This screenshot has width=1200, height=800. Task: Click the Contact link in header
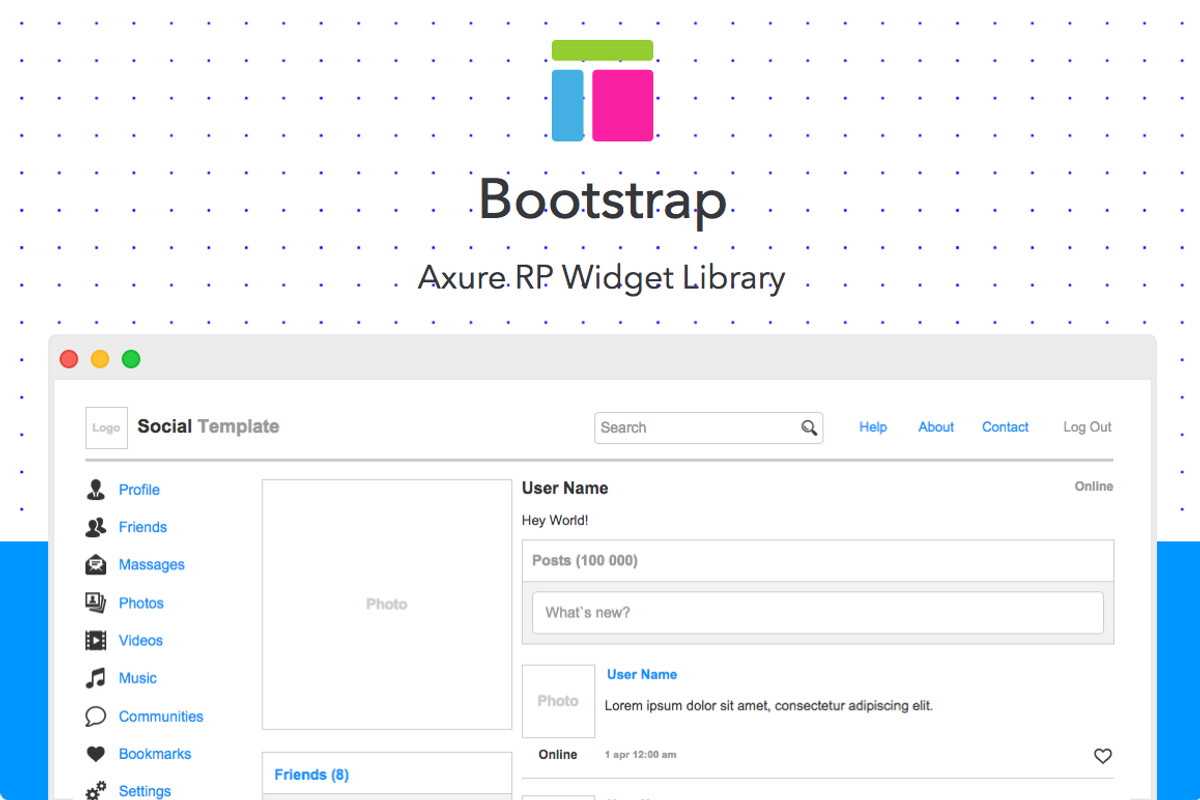point(1005,427)
